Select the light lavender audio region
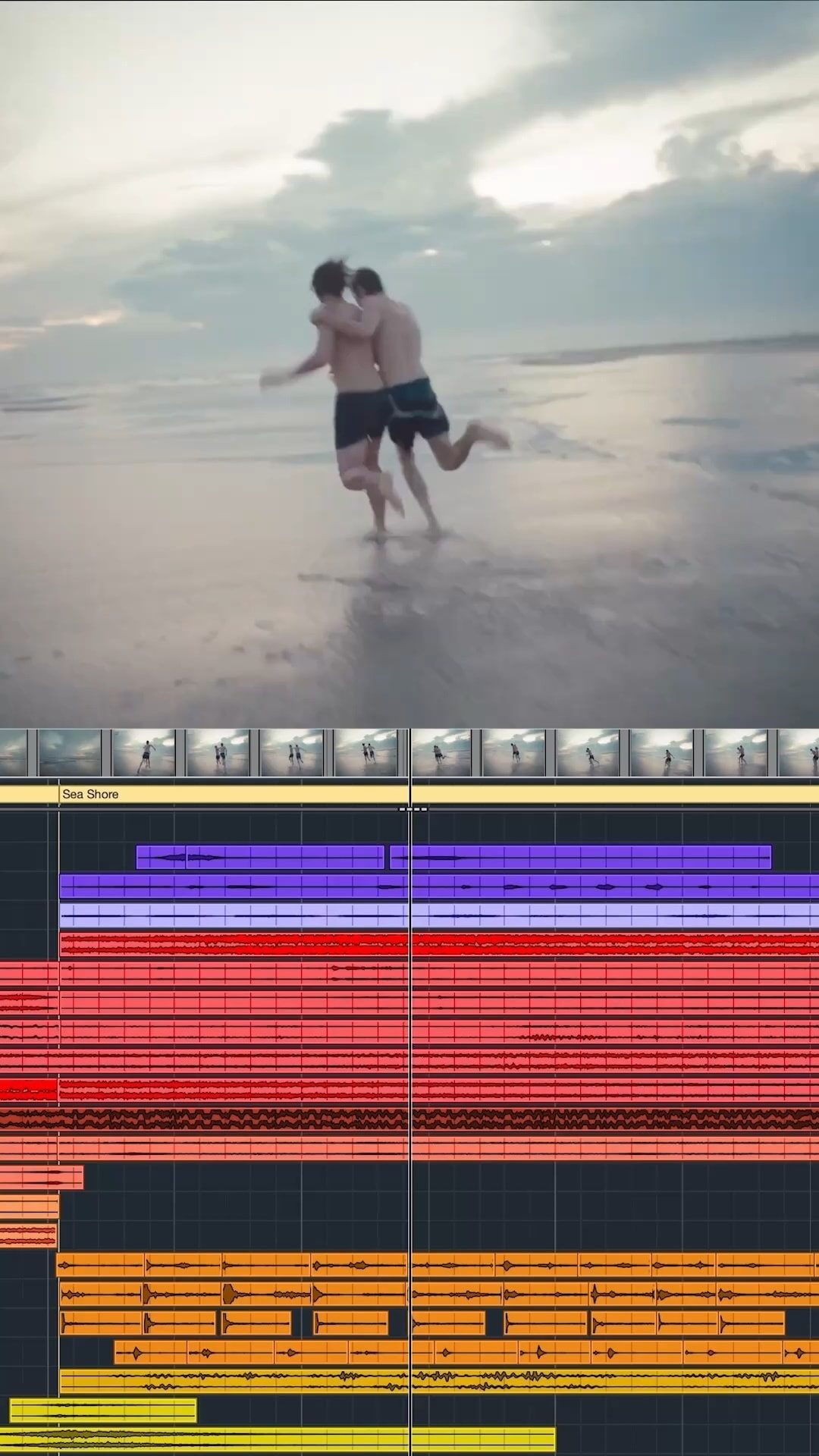The image size is (819, 1456). [x=439, y=915]
